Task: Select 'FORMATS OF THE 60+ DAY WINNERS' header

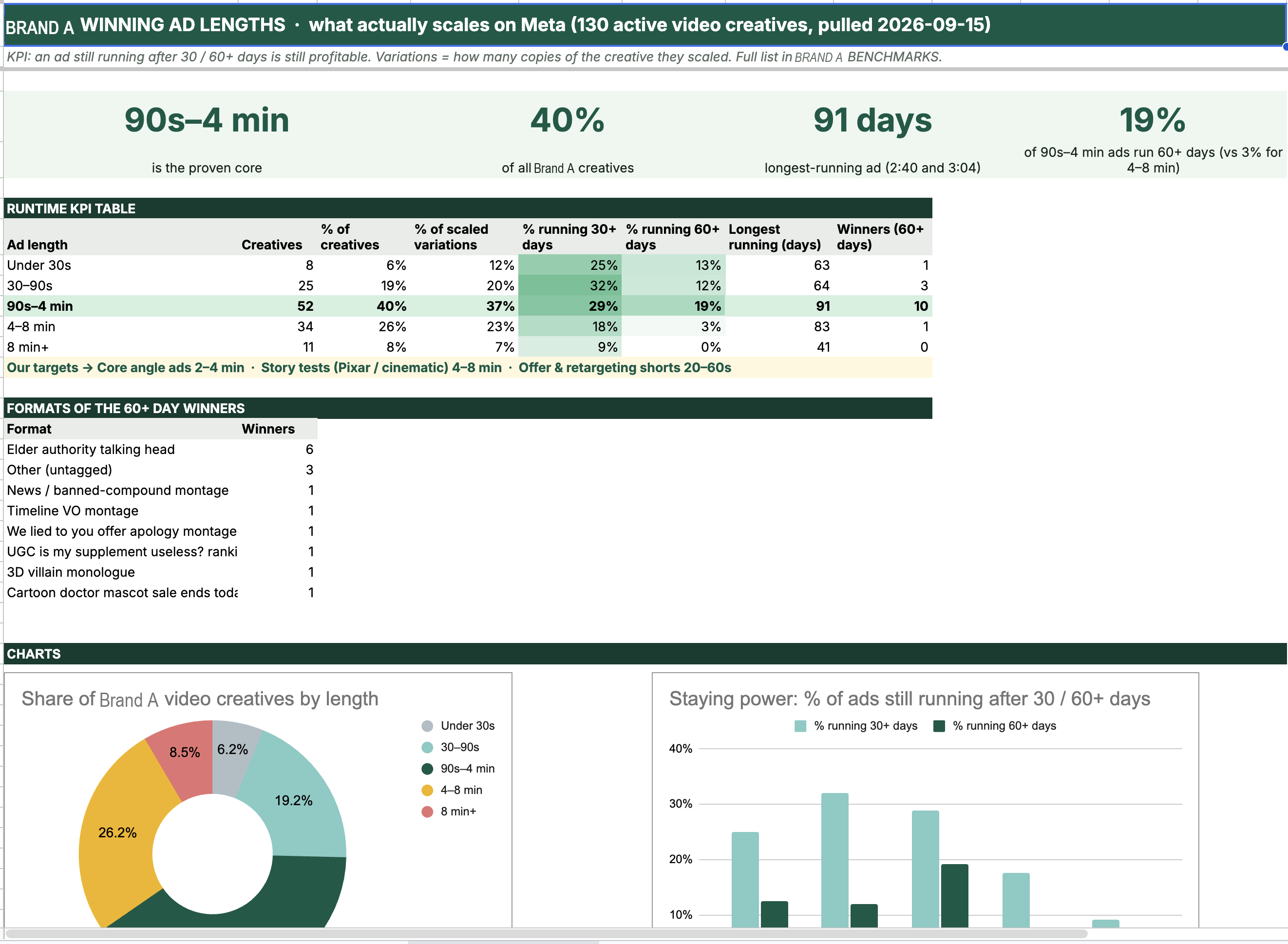Action: (468, 409)
